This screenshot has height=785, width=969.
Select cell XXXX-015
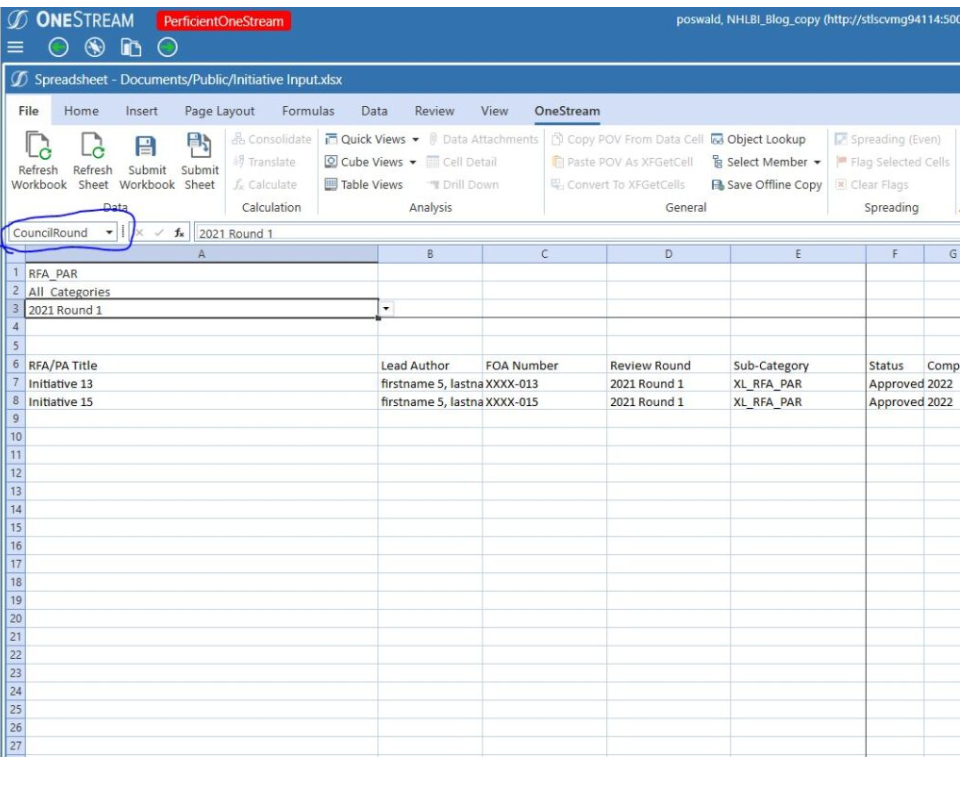click(544, 401)
